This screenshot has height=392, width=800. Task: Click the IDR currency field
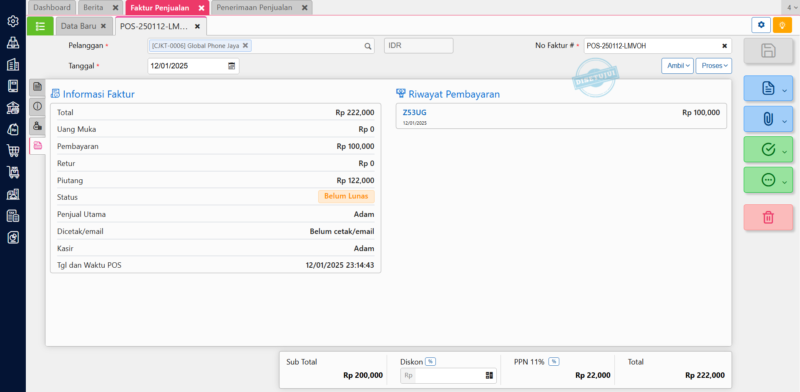tap(418, 46)
